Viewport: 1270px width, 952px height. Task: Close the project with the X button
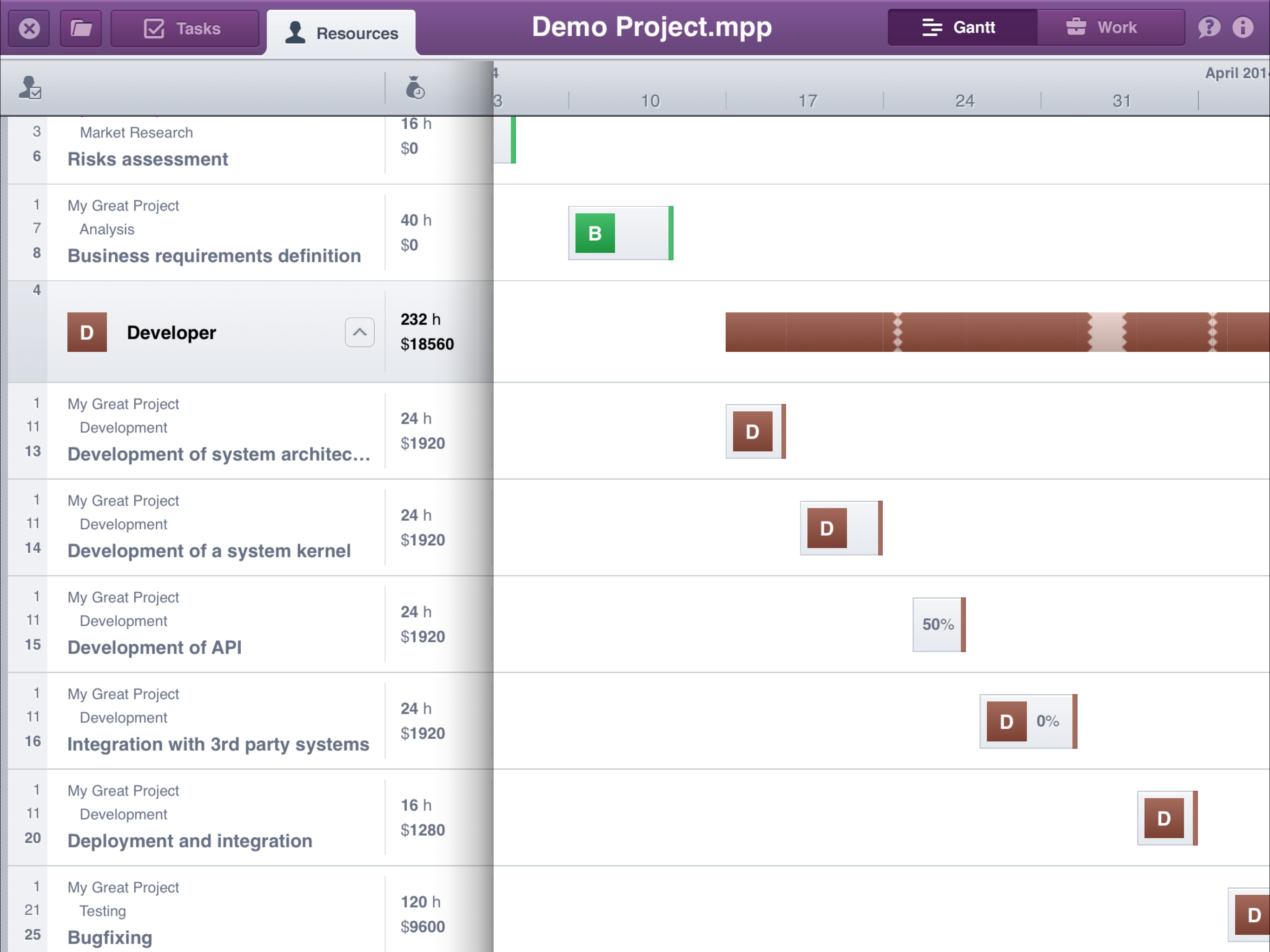(29, 27)
